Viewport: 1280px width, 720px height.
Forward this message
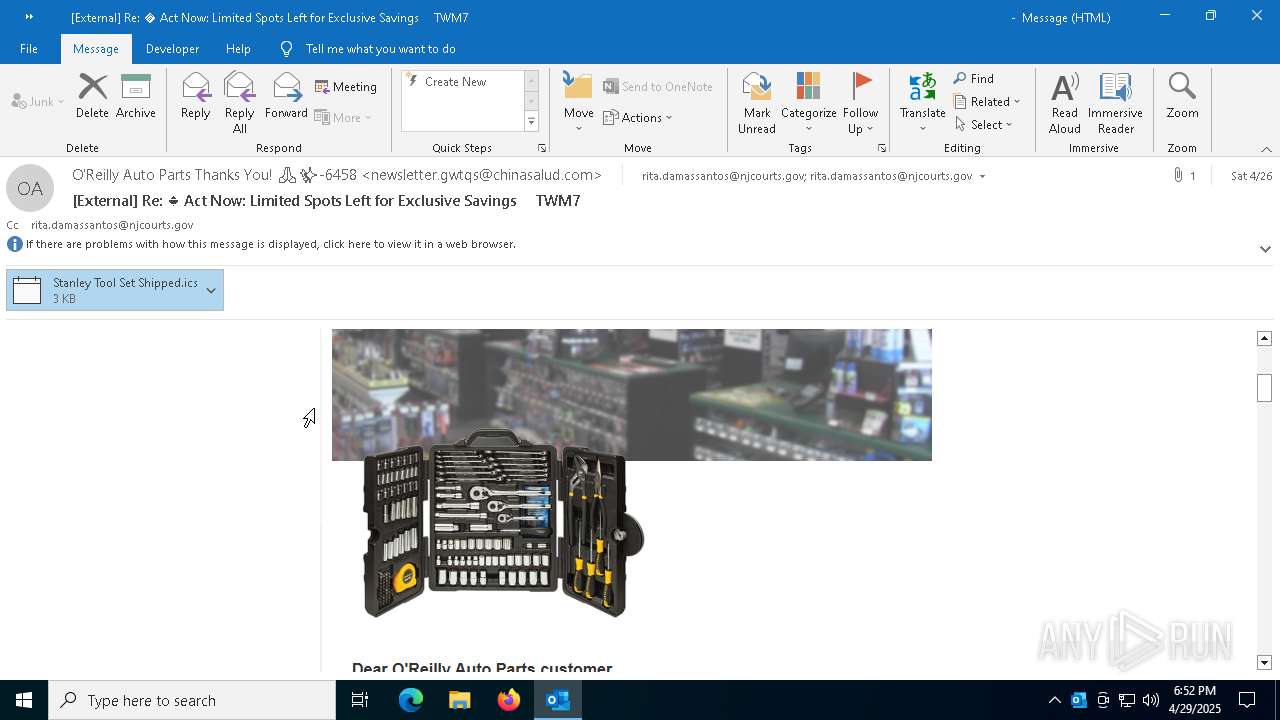[286, 96]
